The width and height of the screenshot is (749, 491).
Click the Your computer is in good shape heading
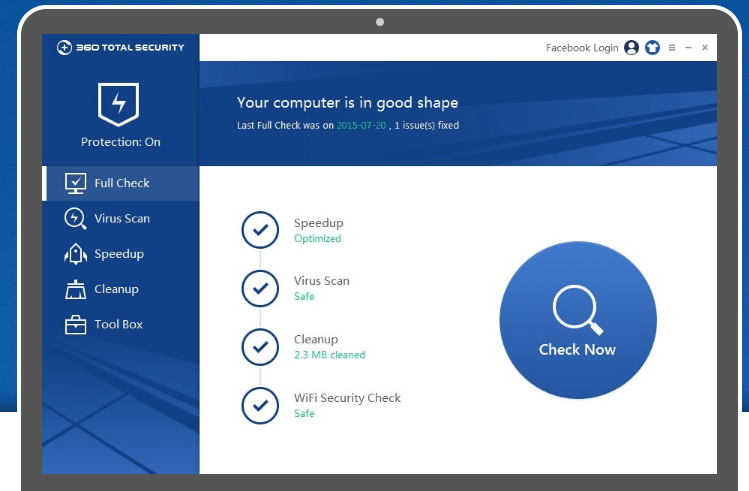pos(347,103)
